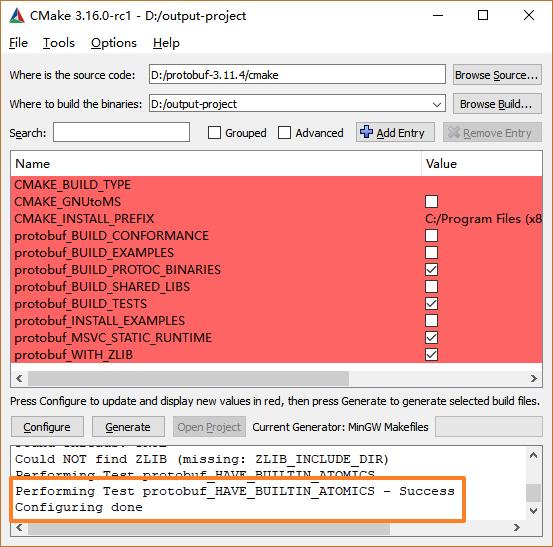This screenshot has height=547, width=553.
Task: Toggle protobuf_BUILD_CONFORMANCE checkbox
Action: point(431,236)
